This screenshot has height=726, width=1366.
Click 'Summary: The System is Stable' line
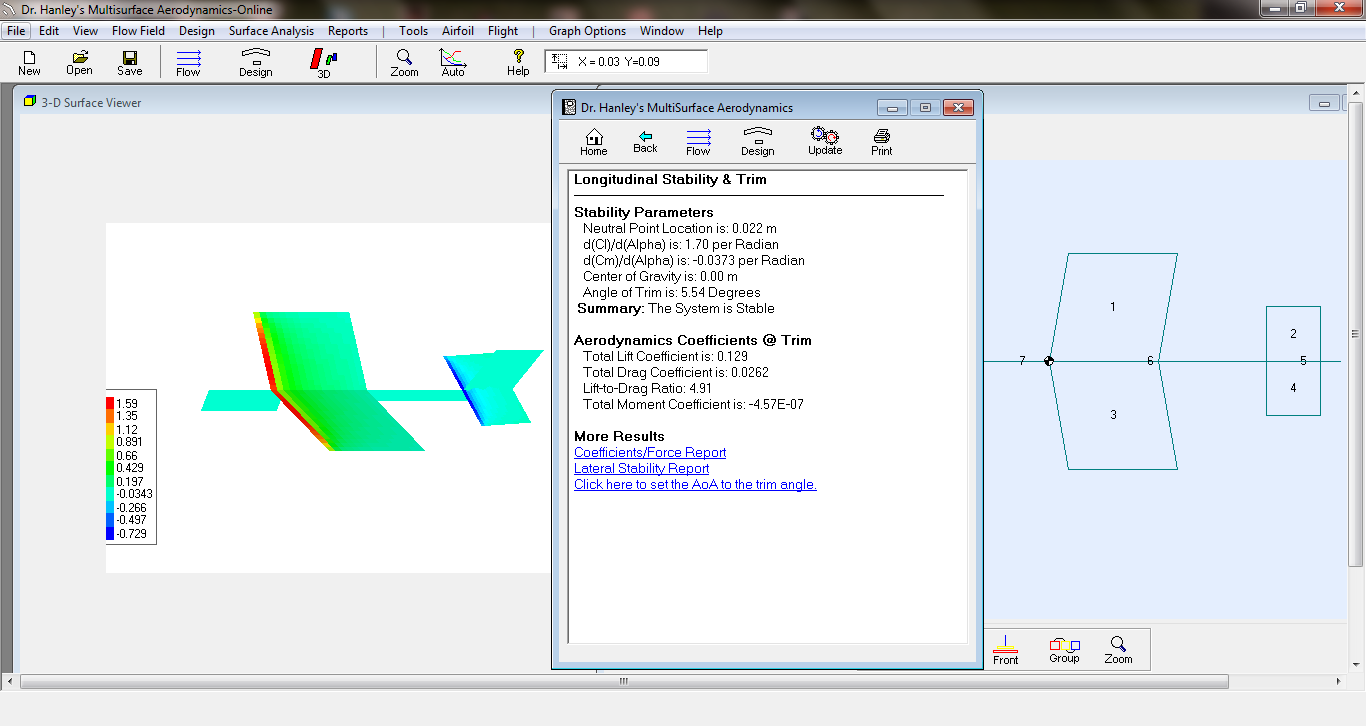point(676,308)
